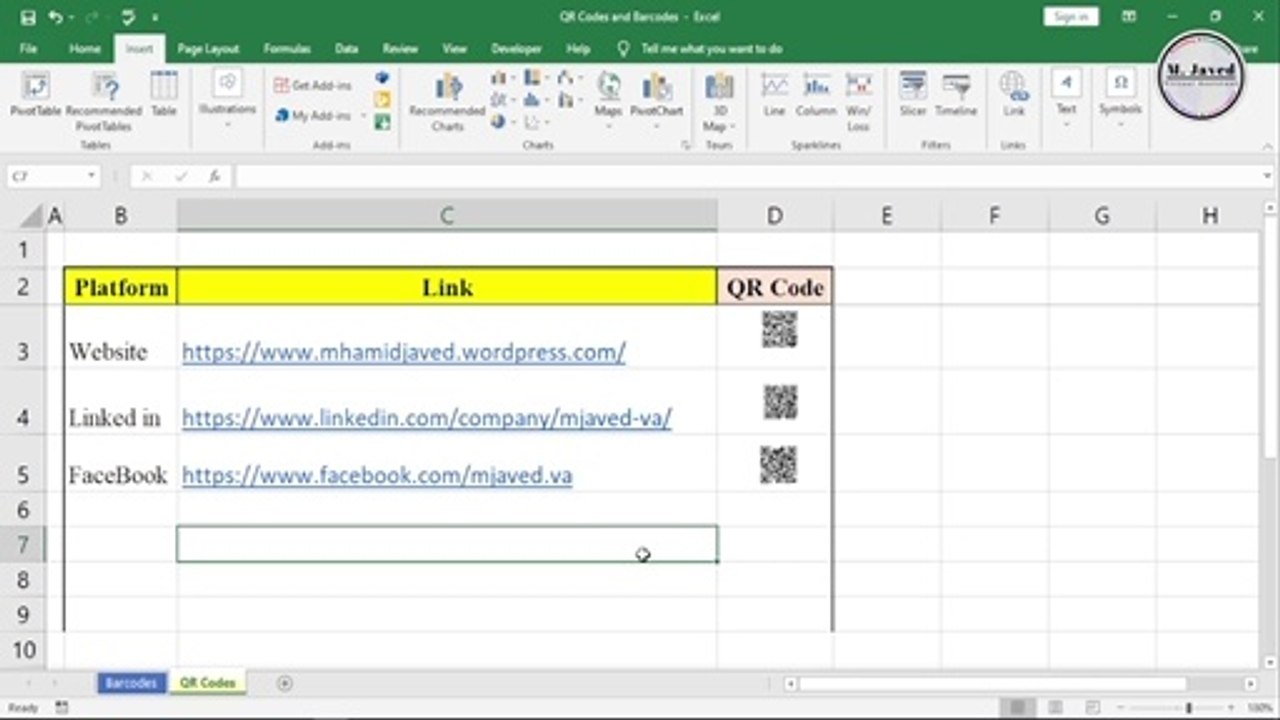Switch to the Barcodes sheet
Viewport: 1280px width, 720px height.
tap(131, 683)
